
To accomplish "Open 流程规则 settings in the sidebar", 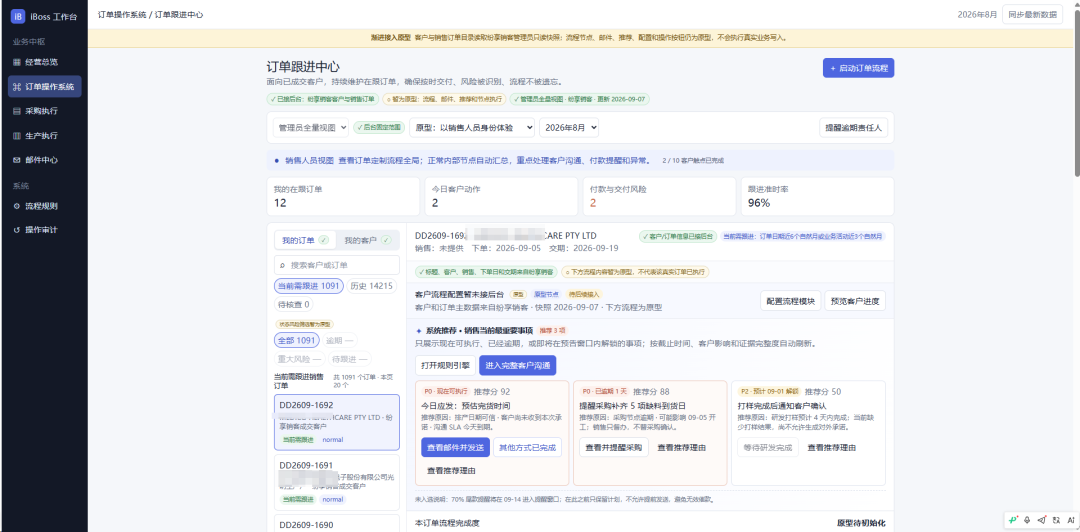I will [44, 206].
